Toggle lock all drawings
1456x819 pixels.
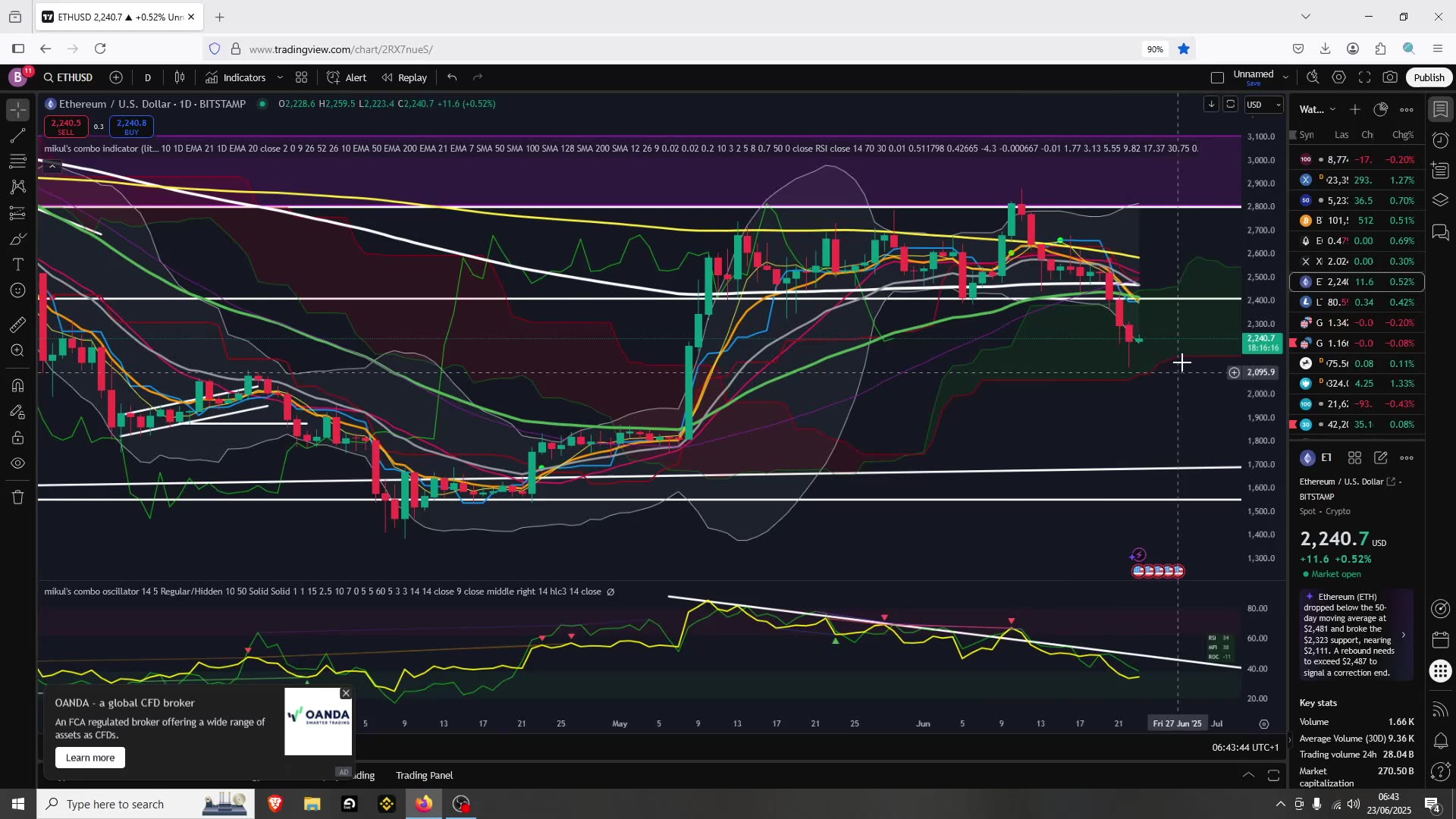pyautogui.click(x=17, y=438)
